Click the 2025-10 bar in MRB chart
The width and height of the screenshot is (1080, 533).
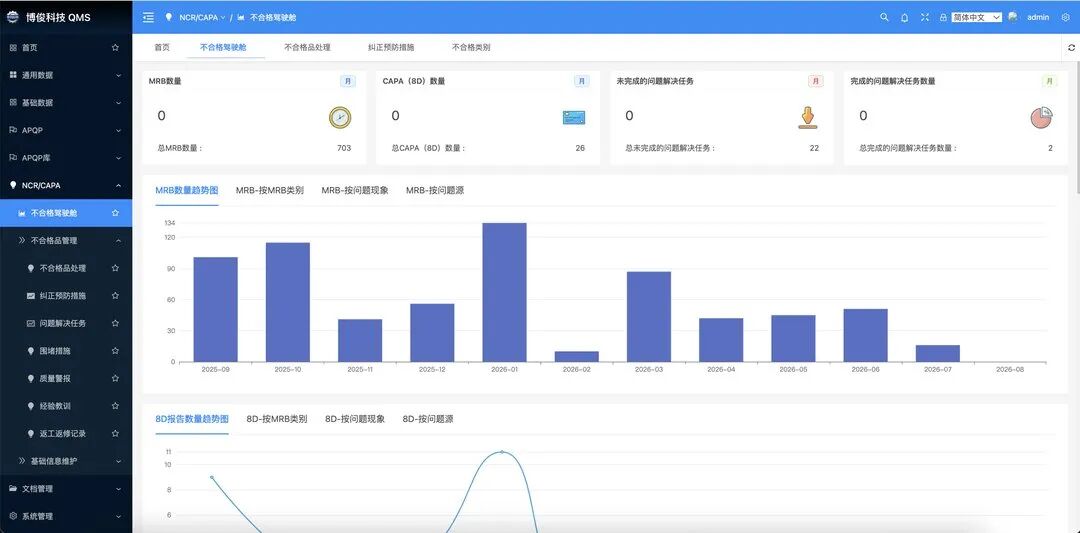click(x=288, y=302)
